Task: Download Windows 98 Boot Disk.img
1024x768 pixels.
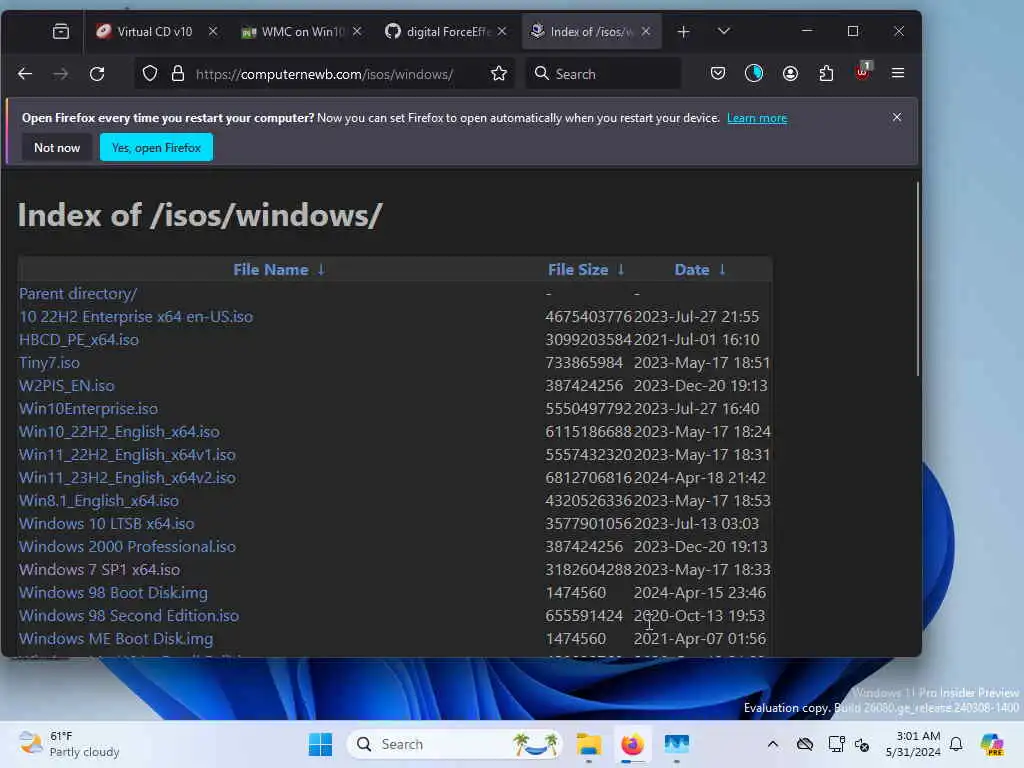Action: 113,592
